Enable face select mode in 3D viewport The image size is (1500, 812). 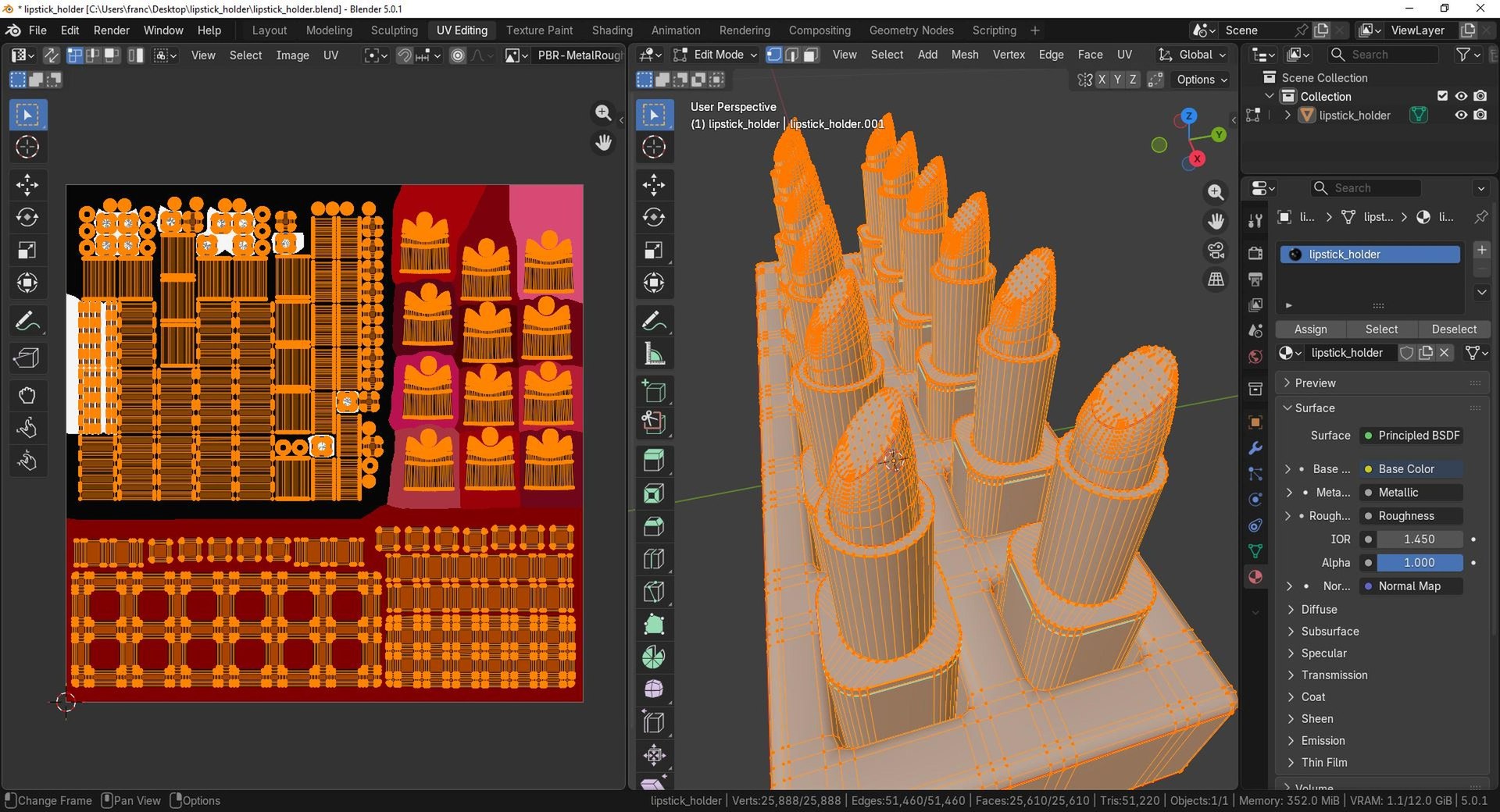(811, 55)
